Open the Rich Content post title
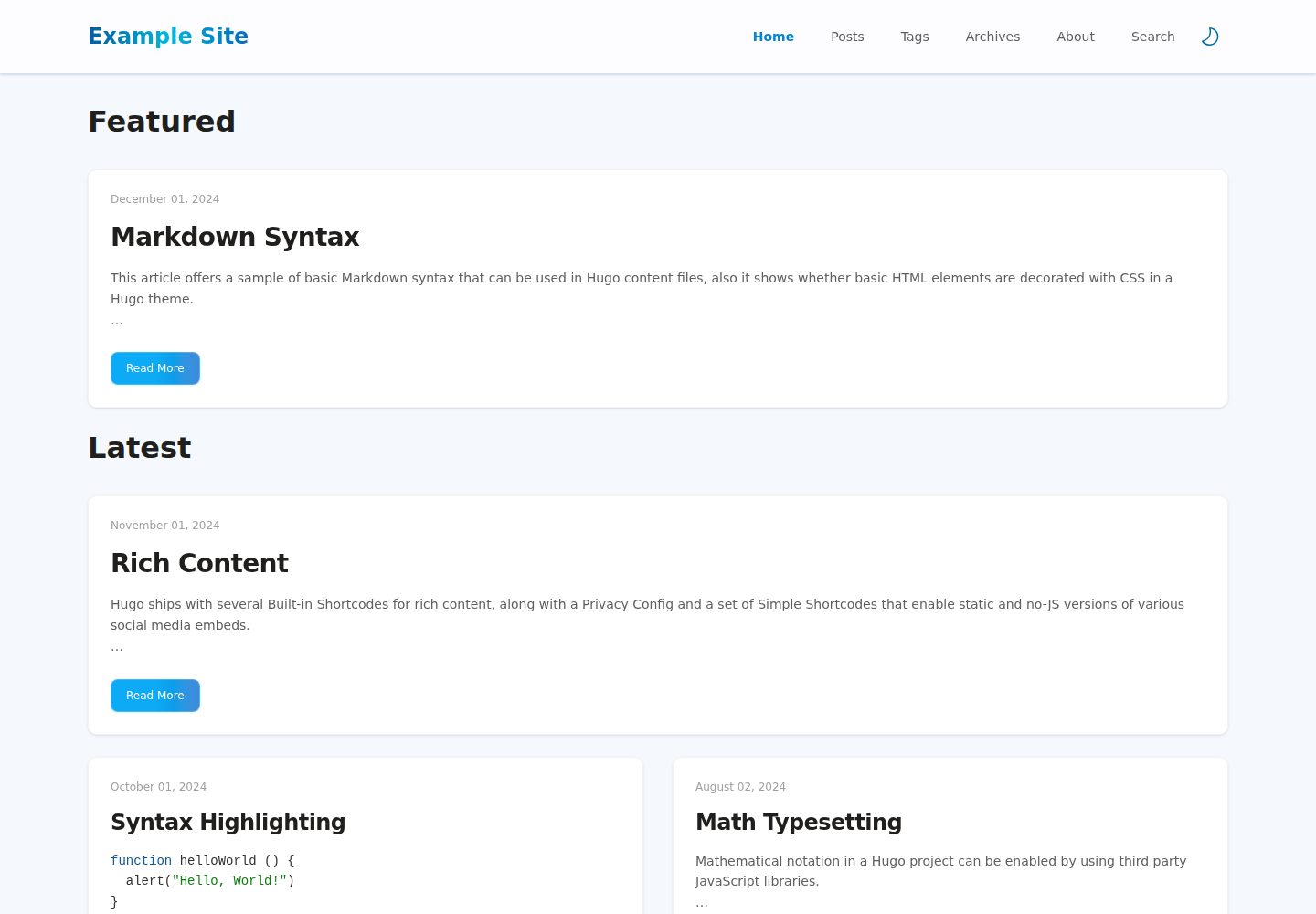 pos(199,563)
